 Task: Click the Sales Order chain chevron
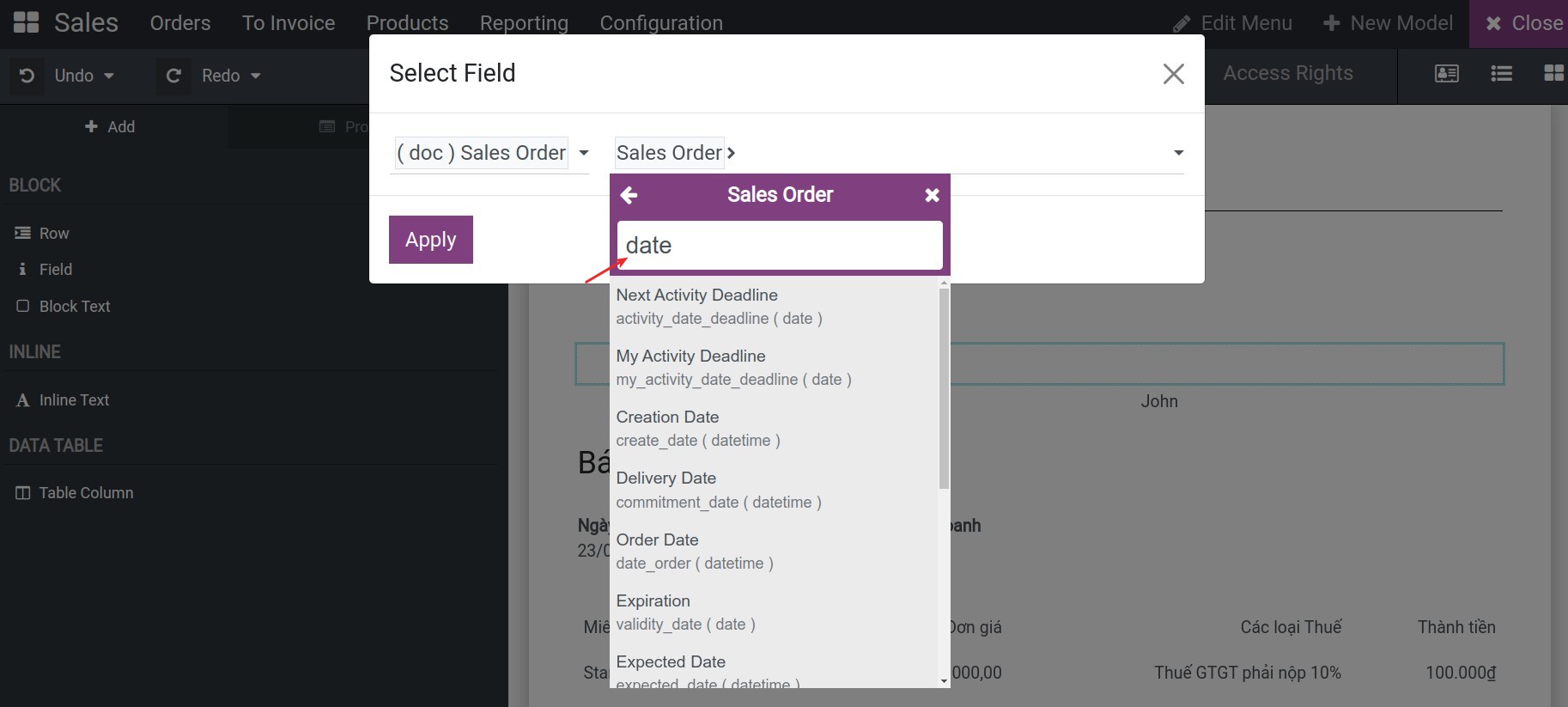pyautogui.click(x=731, y=153)
